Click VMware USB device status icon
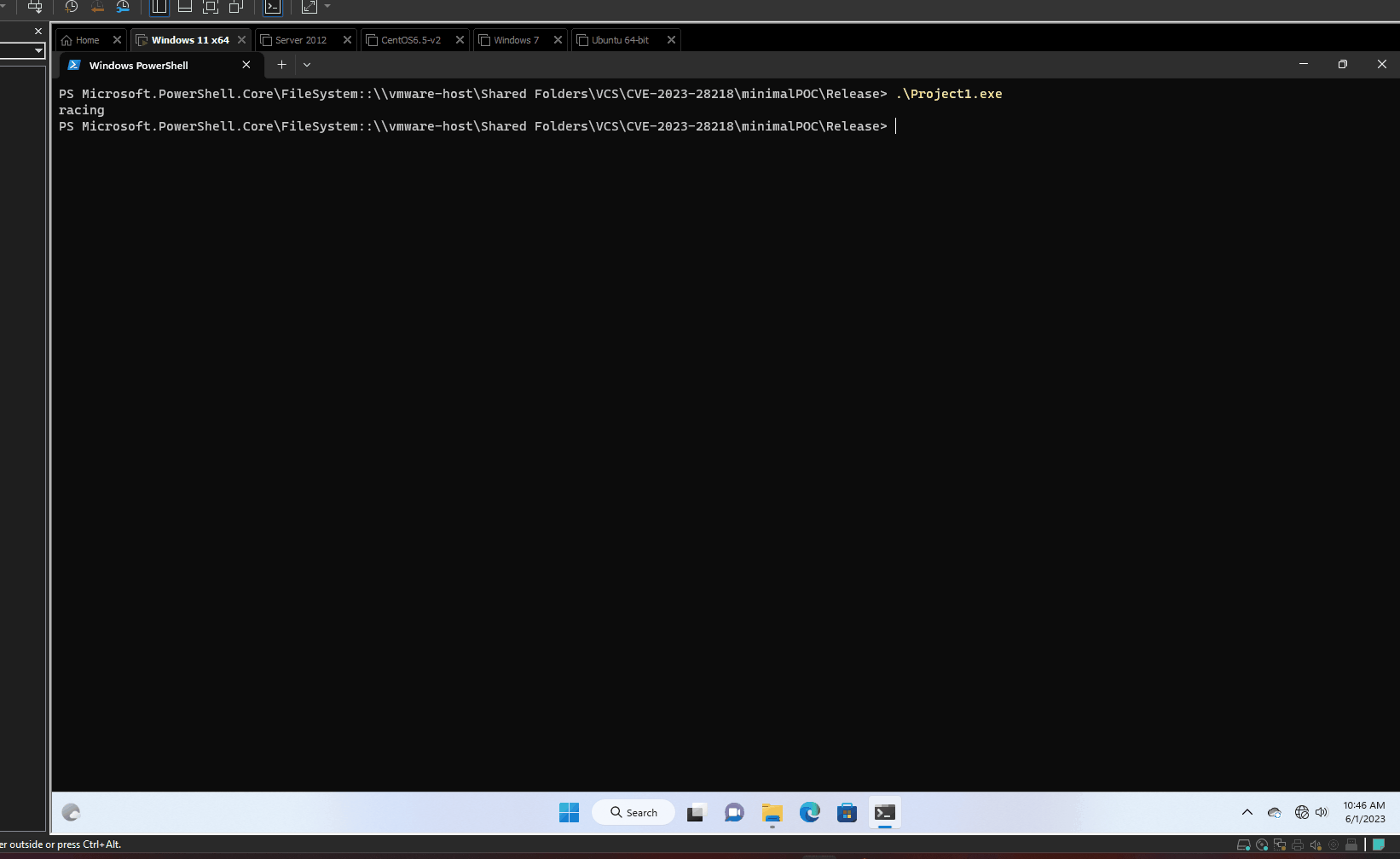The image size is (1400, 859). [1351, 845]
